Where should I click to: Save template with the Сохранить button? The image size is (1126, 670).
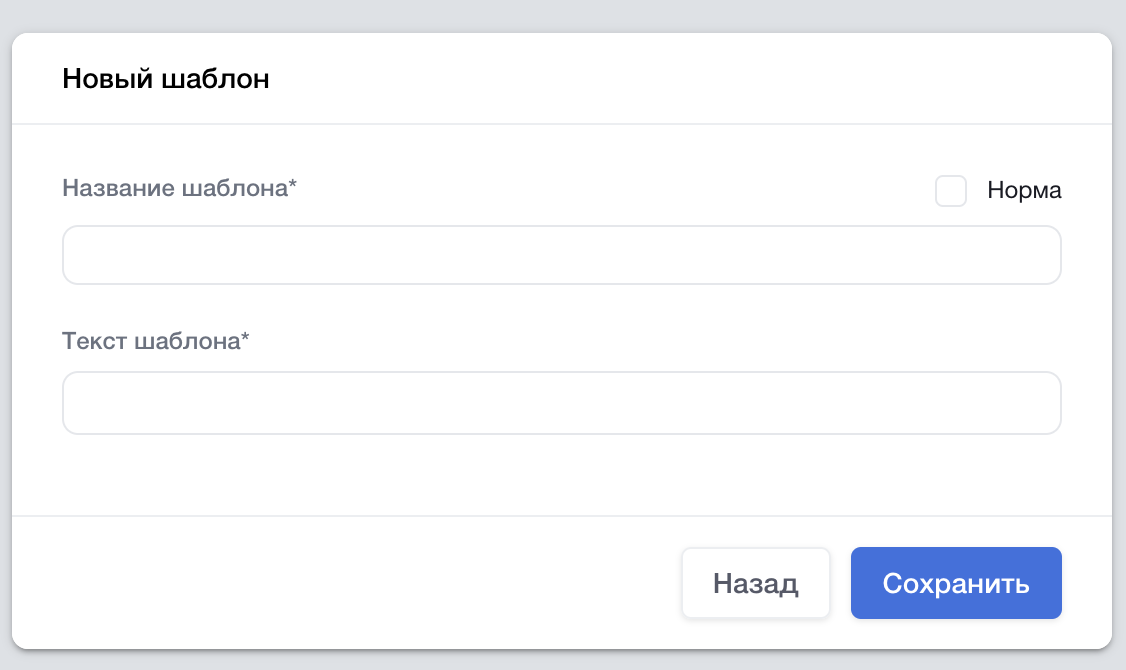pyautogui.click(x=956, y=583)
